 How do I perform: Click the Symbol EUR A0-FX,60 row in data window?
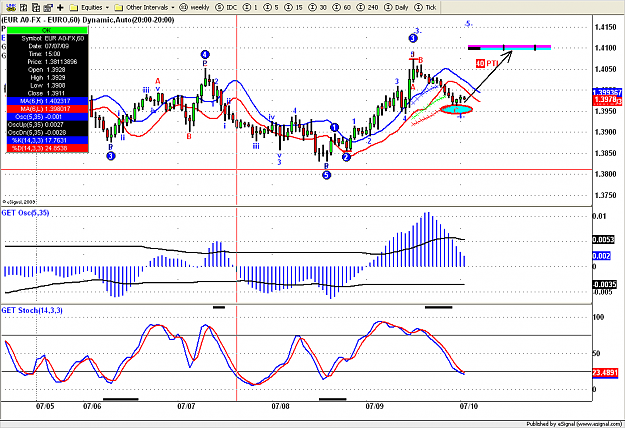pos(47,38)
